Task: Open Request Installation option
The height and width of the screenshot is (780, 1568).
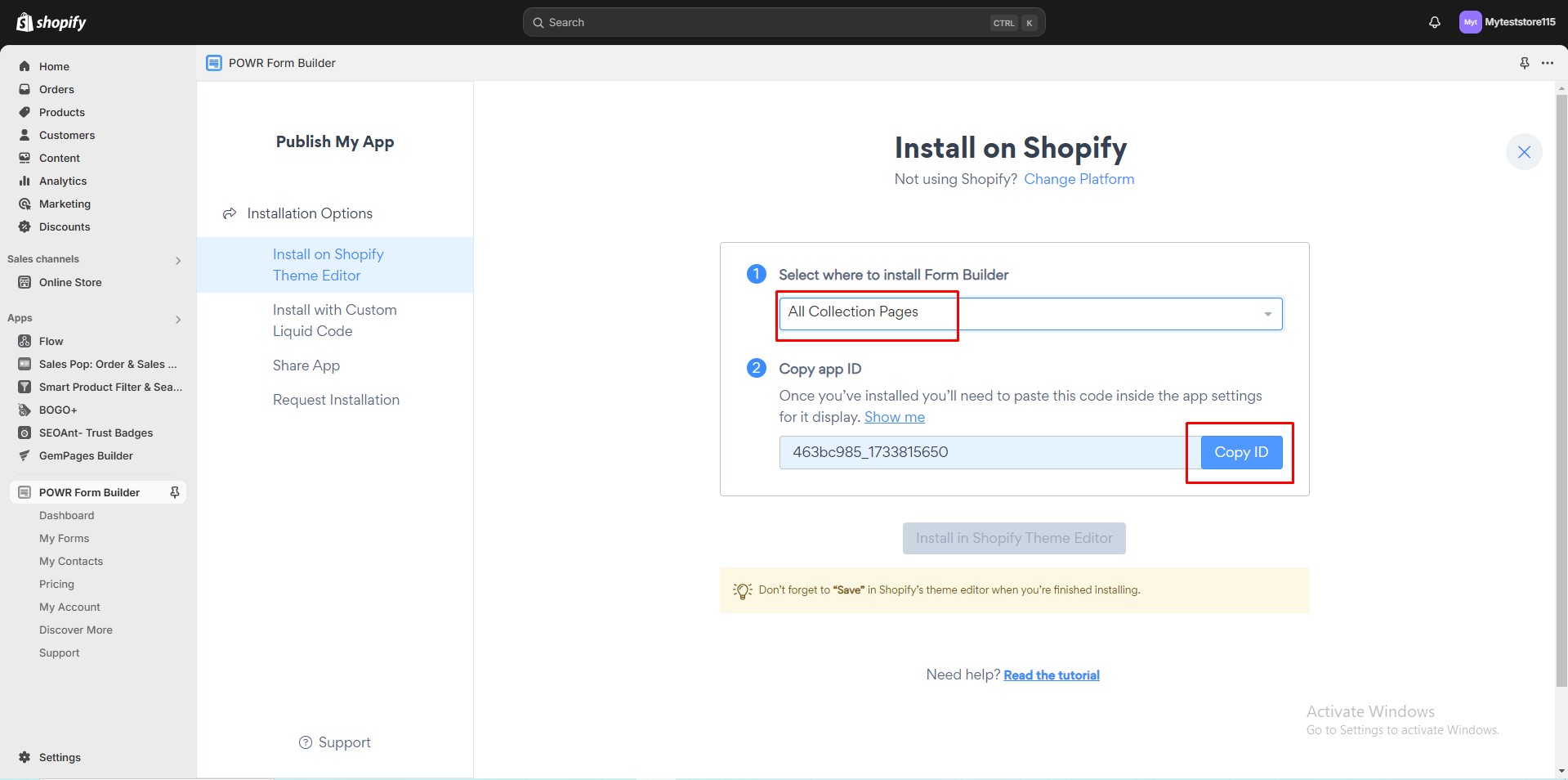Action: click(336, 400)
